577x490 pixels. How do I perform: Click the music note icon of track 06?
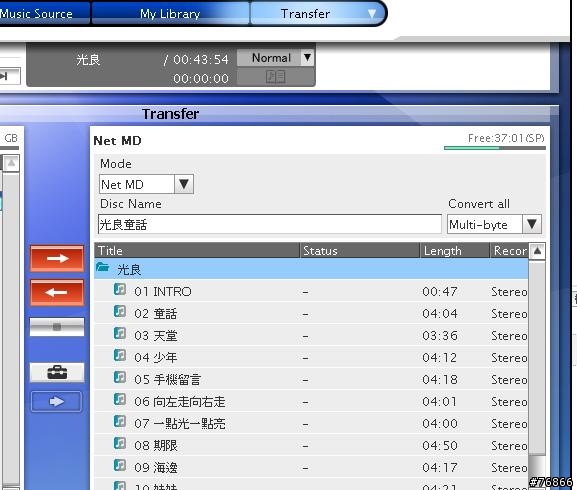120,400
